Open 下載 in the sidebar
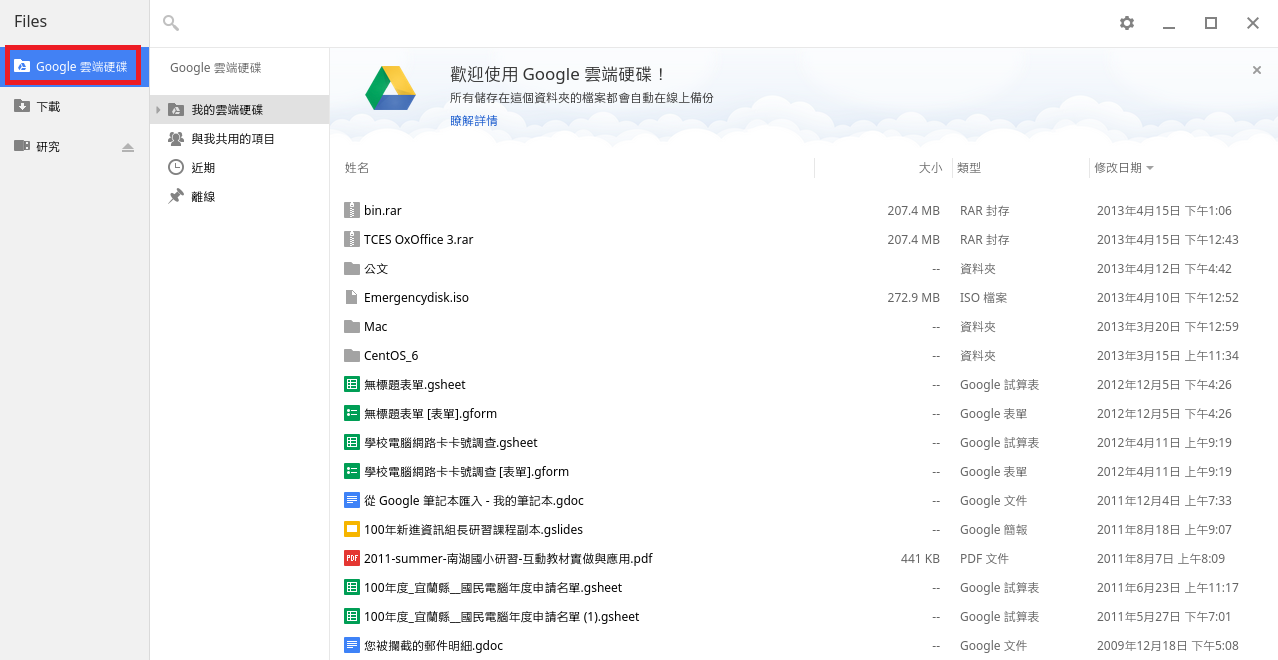This screenshot has width=1278, height=660. pos(74,106)
